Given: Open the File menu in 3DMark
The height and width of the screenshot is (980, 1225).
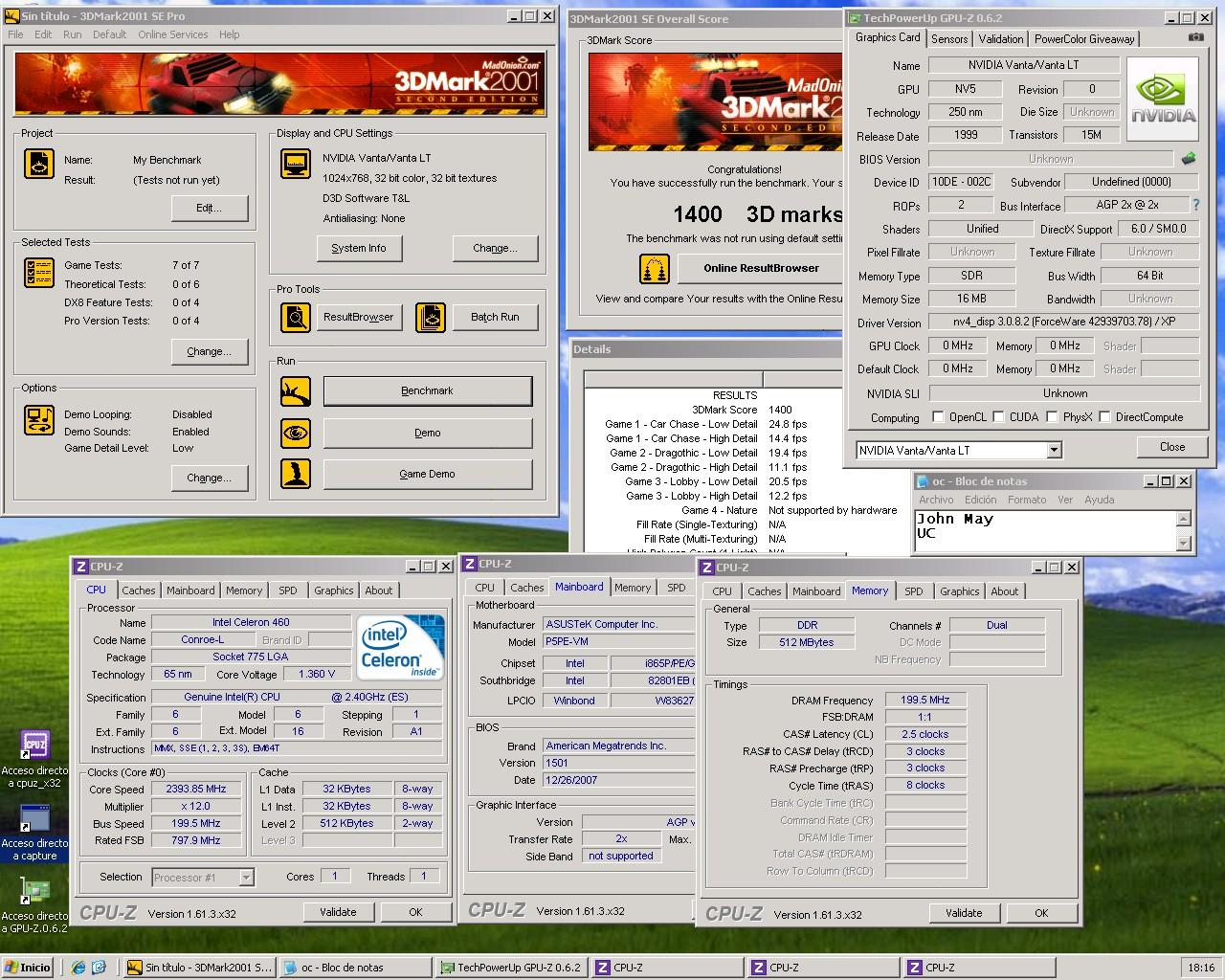Looking at the screenshot, I should 15,34.
